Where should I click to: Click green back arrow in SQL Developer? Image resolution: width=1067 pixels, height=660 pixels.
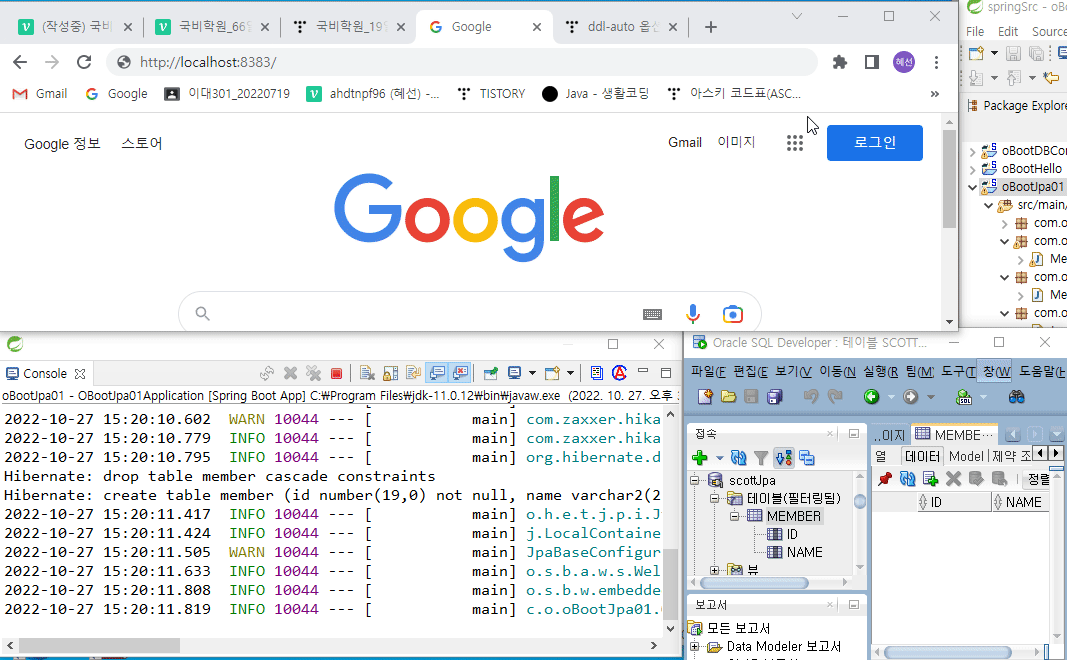click(871, 397)
